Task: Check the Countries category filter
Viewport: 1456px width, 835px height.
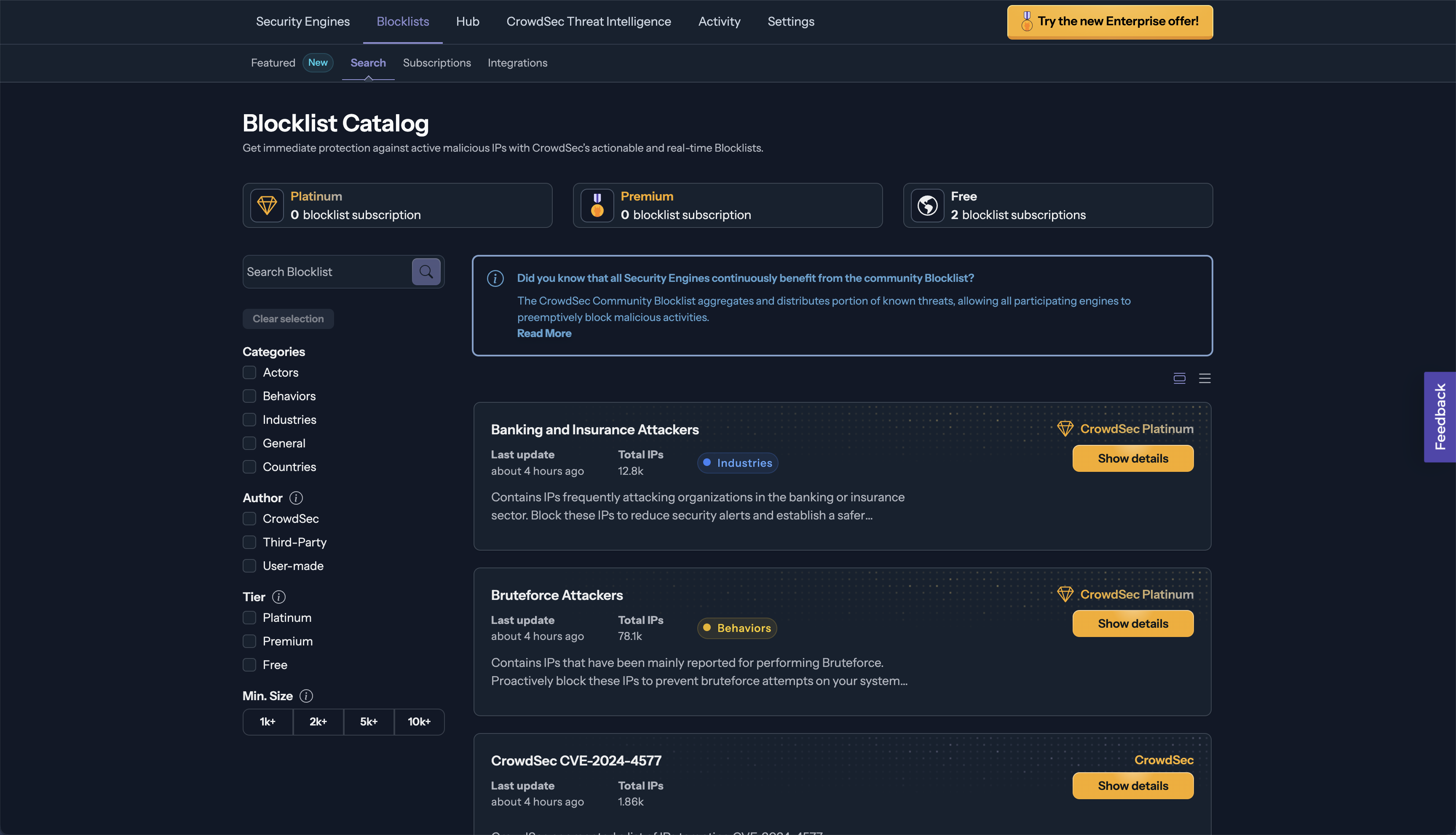Action: tap(249, 467)
